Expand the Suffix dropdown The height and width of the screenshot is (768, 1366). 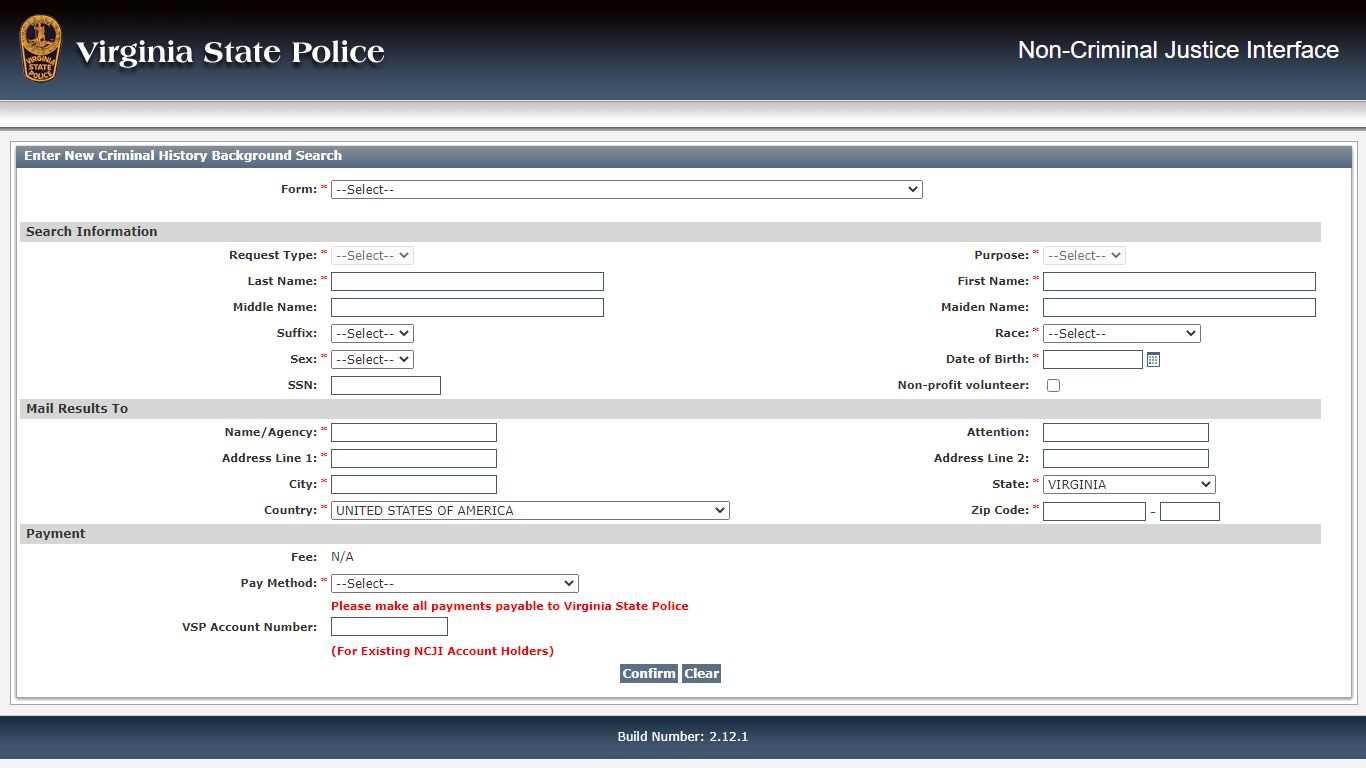coord(372,334)
